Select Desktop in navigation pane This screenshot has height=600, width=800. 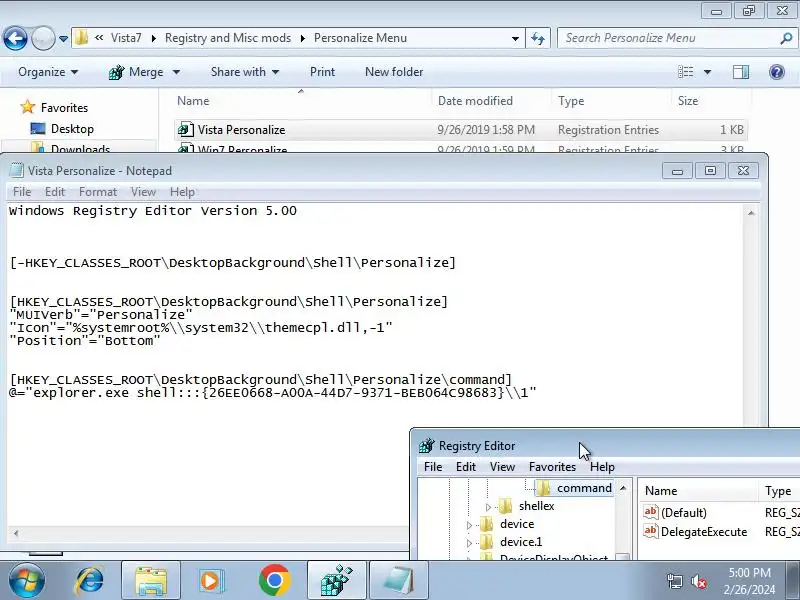(x=72, y=129)
